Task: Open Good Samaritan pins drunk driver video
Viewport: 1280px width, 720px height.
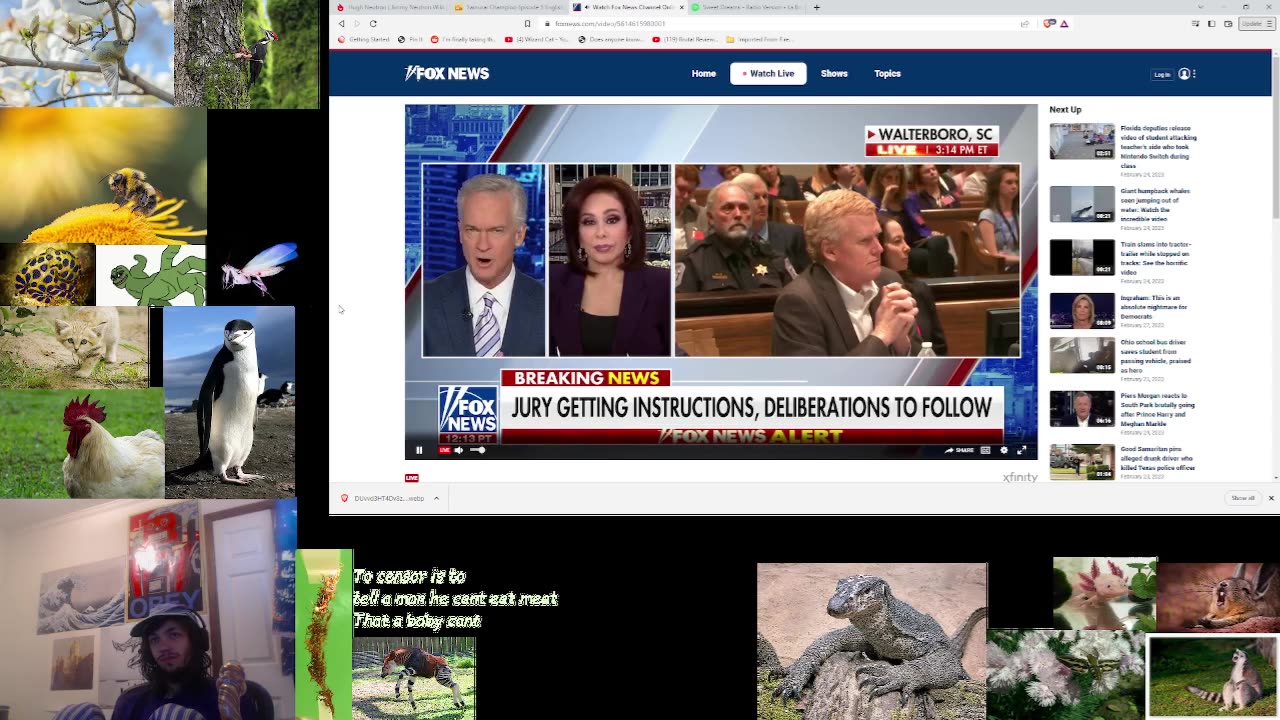Action: coord(1157,460)
